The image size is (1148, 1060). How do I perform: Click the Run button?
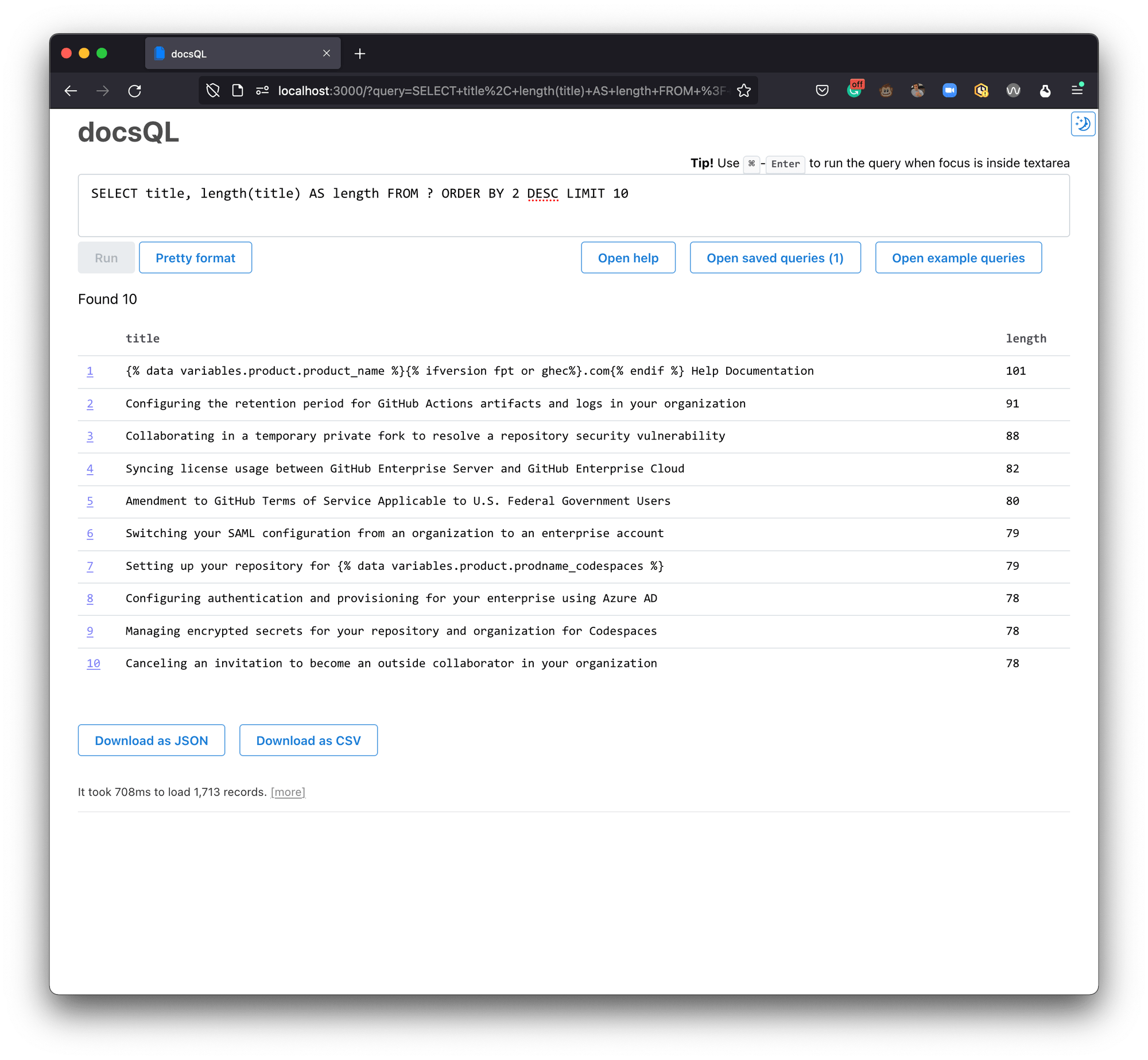(105, 258)
